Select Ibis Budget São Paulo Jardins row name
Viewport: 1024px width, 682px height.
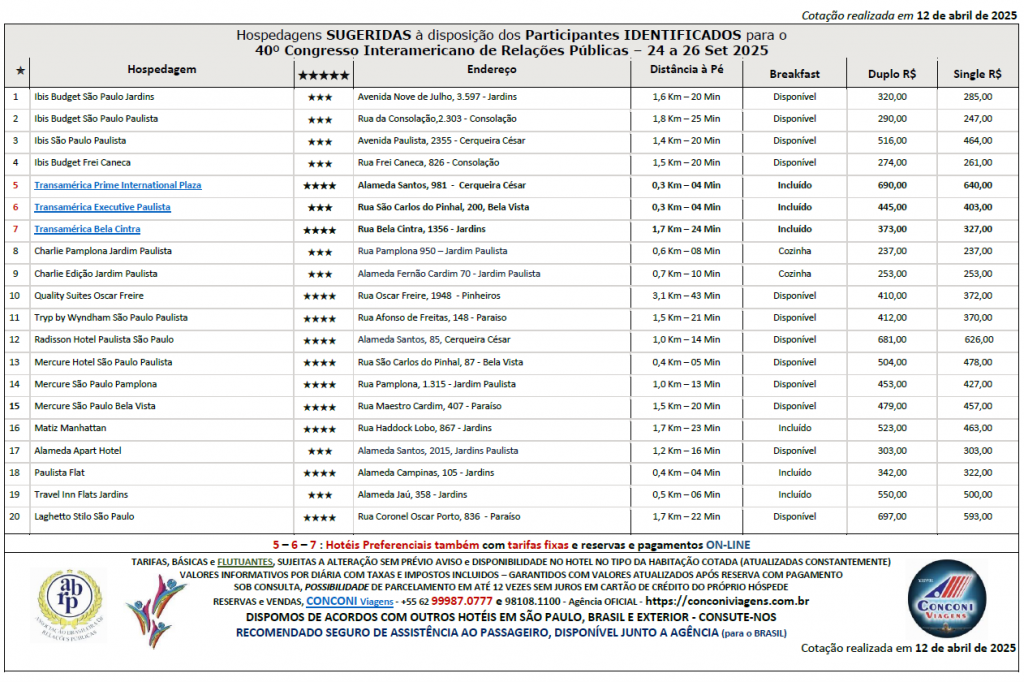94,97
